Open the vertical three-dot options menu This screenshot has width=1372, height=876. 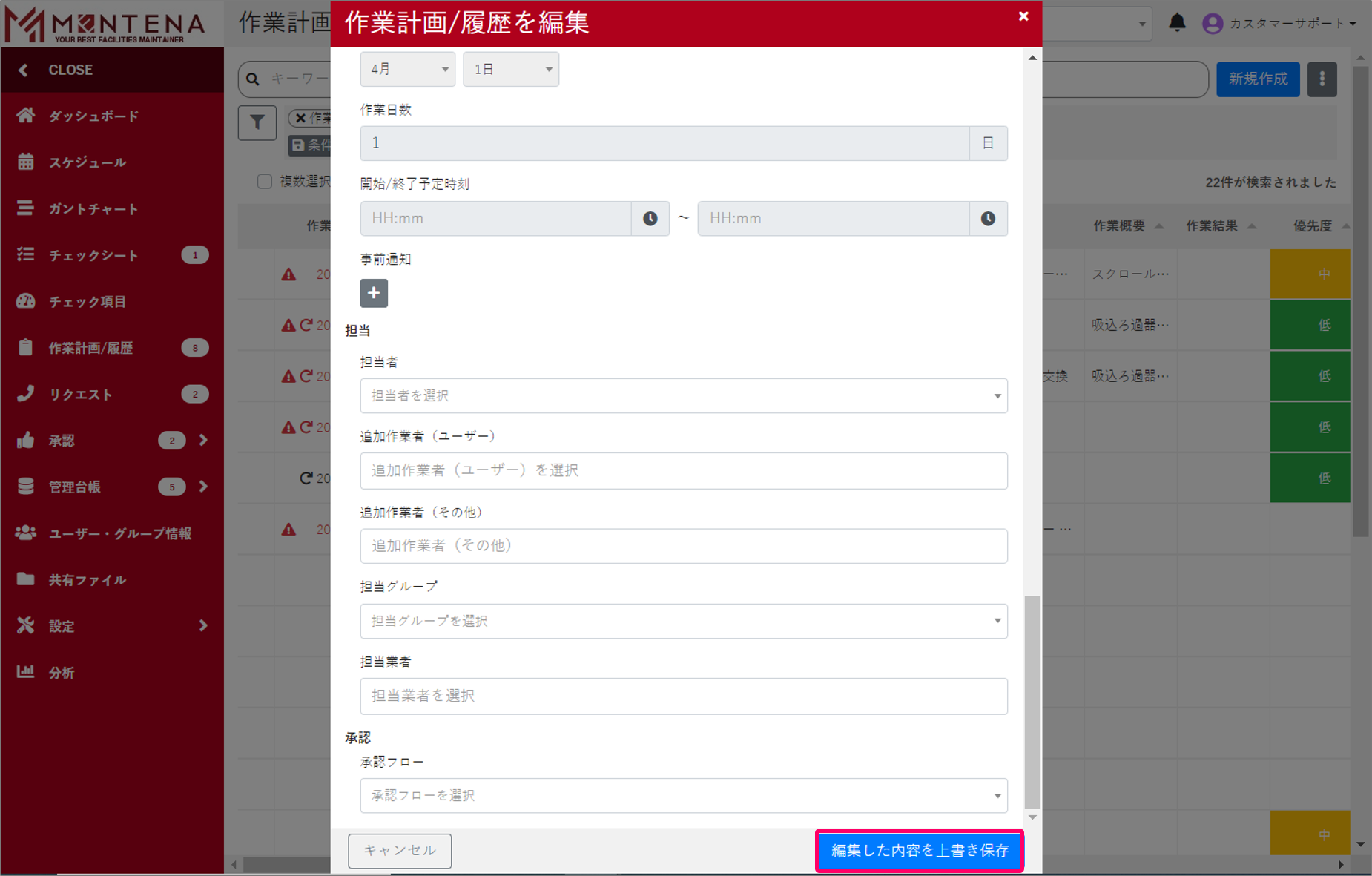[x=1322, y=79]
